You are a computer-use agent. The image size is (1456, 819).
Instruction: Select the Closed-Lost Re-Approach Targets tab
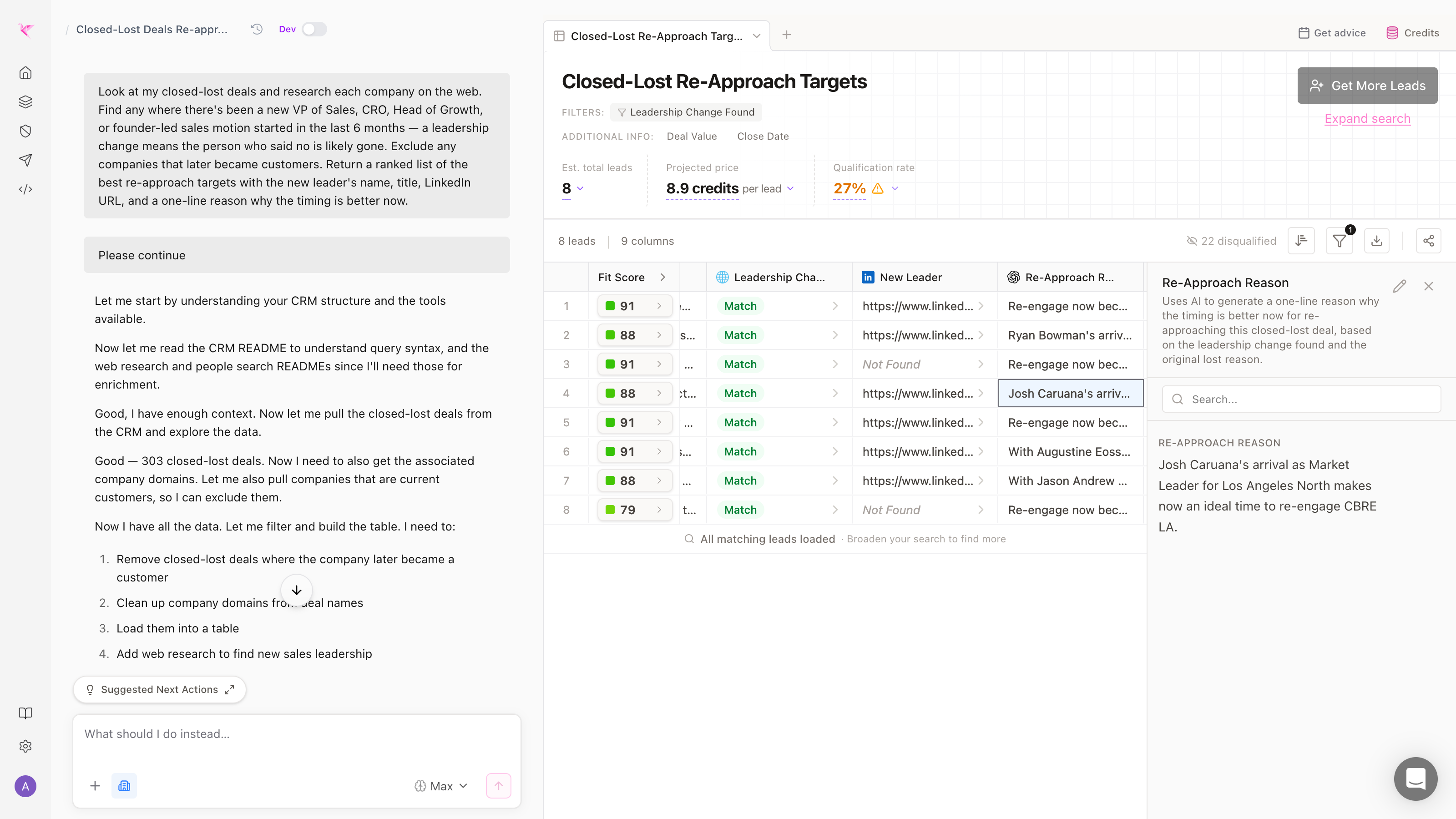657,35
